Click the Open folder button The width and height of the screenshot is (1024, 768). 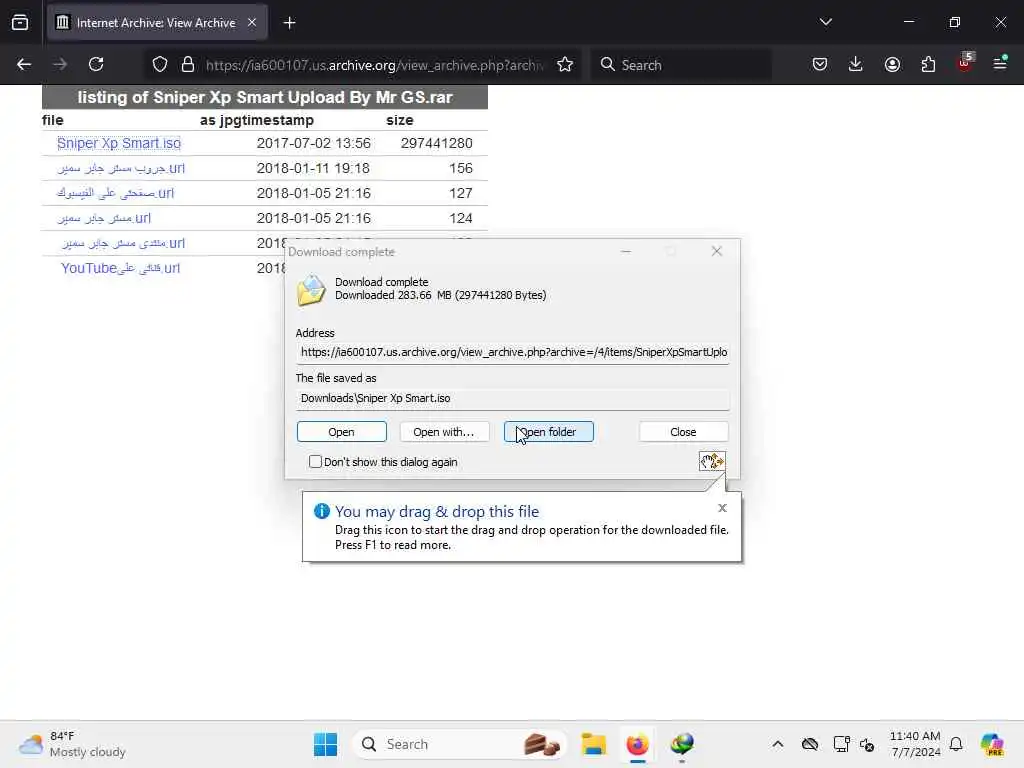549,432
